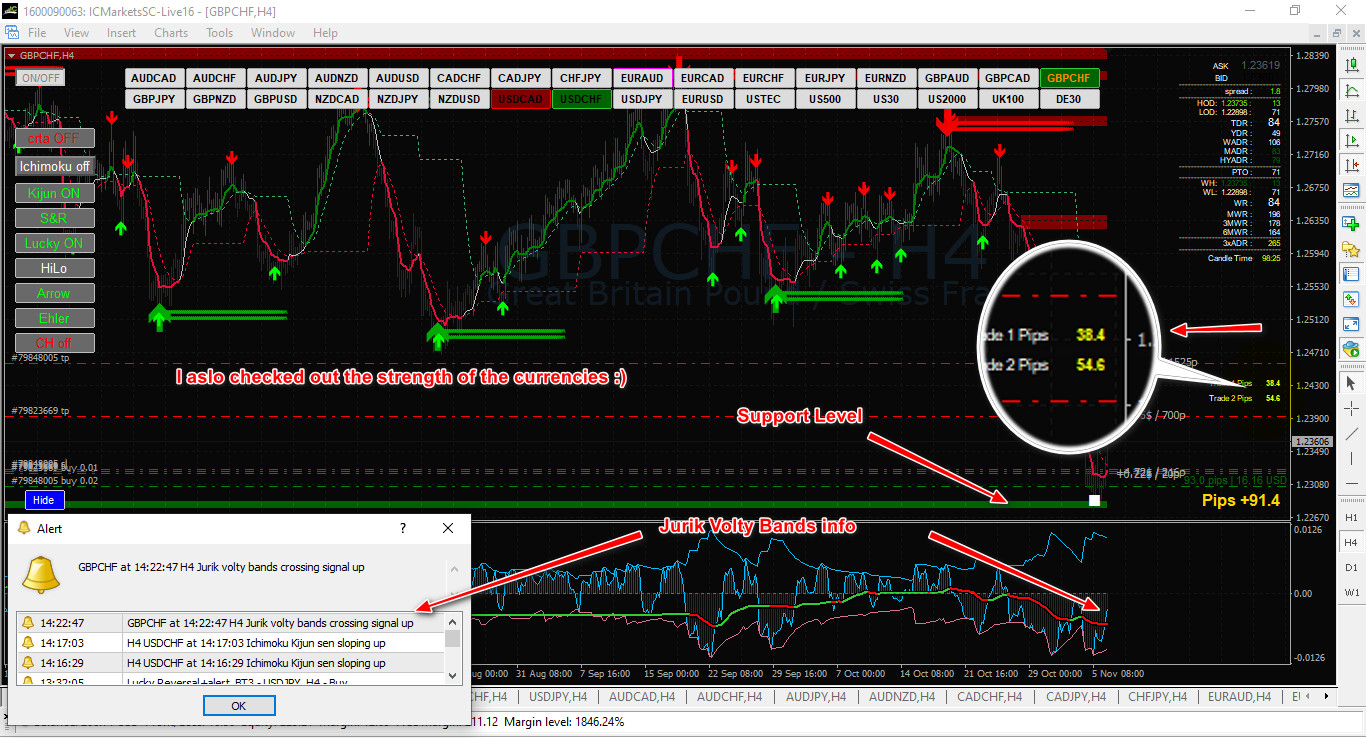Switch chart symbol to GBPJPY
Image resolution: width=1366 pixels, height=738 pixels.
point(153,99)
